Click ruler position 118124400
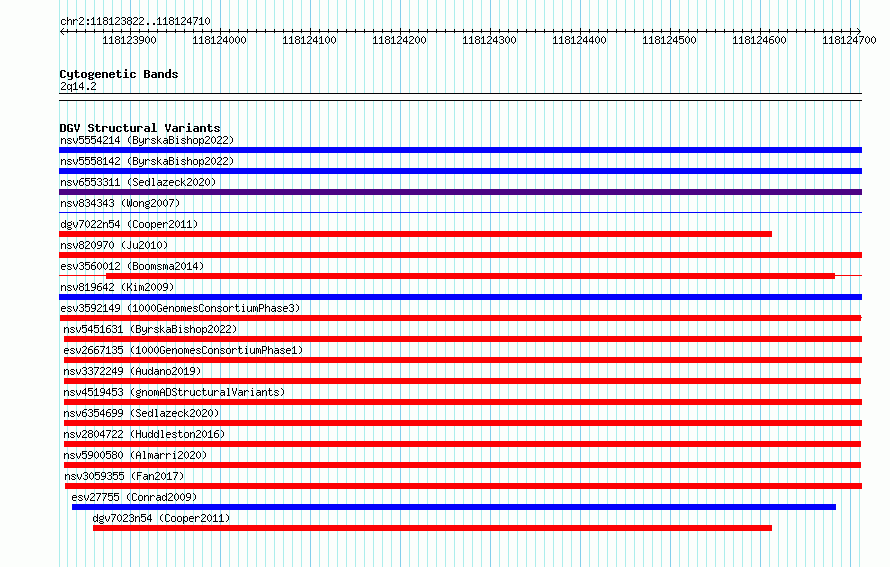The image size is (890, 567). [x=579, y=40]
